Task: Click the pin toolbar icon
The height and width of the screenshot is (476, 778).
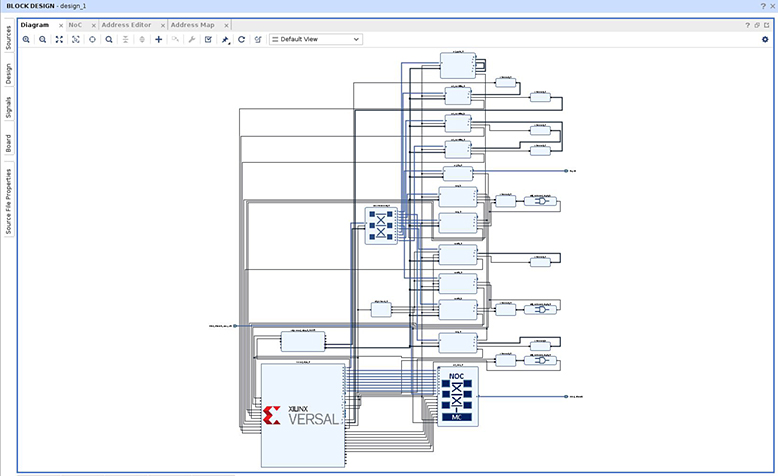Action: click(225, 40)
